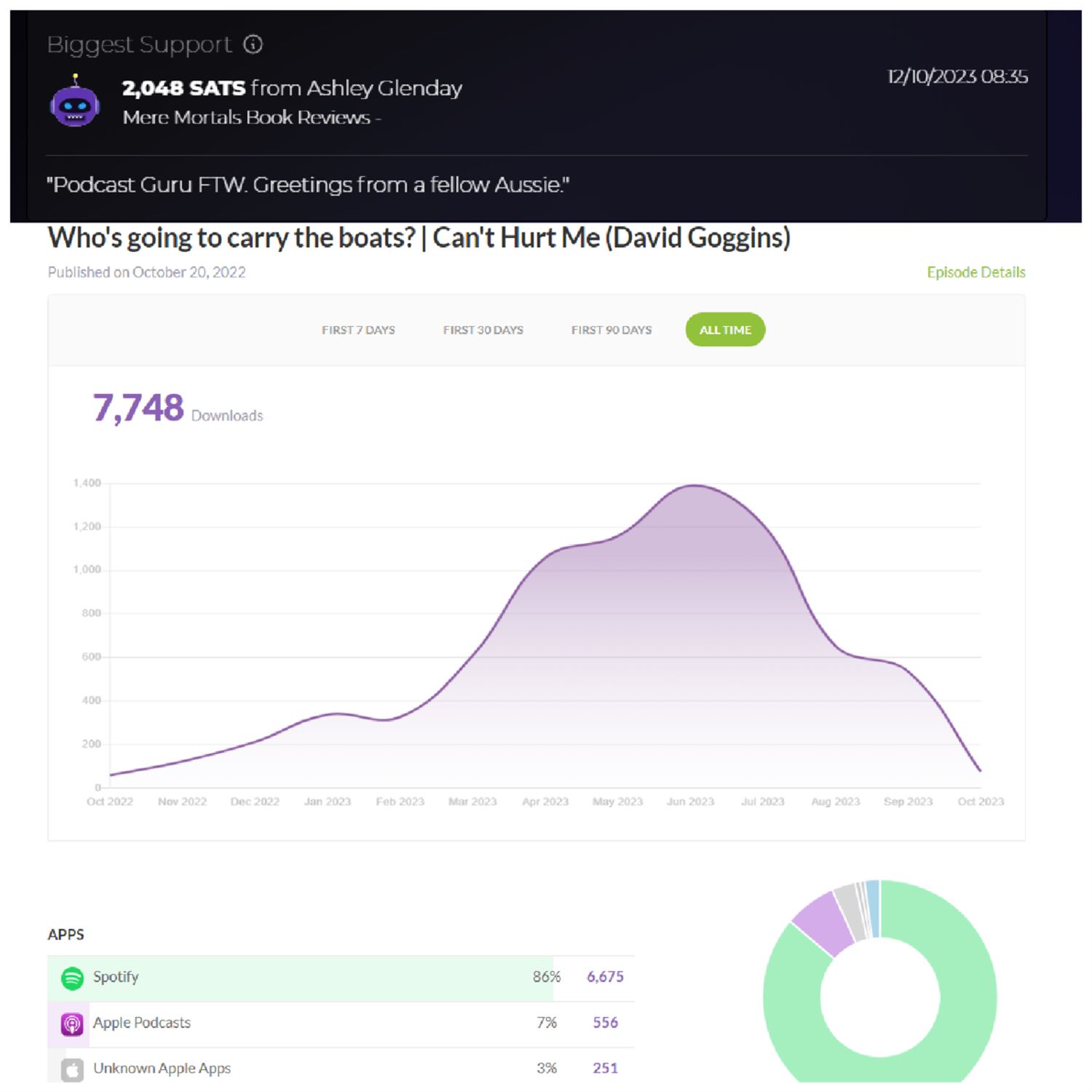Click the 600 y-axis label

pos(92,657)
